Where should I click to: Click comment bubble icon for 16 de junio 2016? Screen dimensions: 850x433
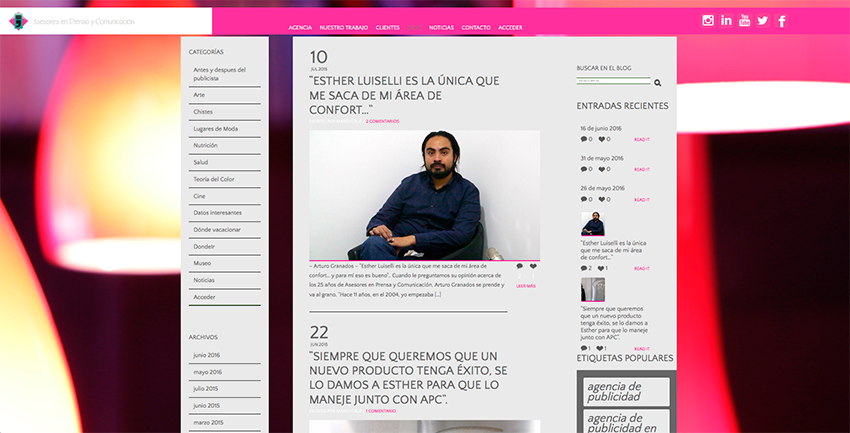click(583, 139)
